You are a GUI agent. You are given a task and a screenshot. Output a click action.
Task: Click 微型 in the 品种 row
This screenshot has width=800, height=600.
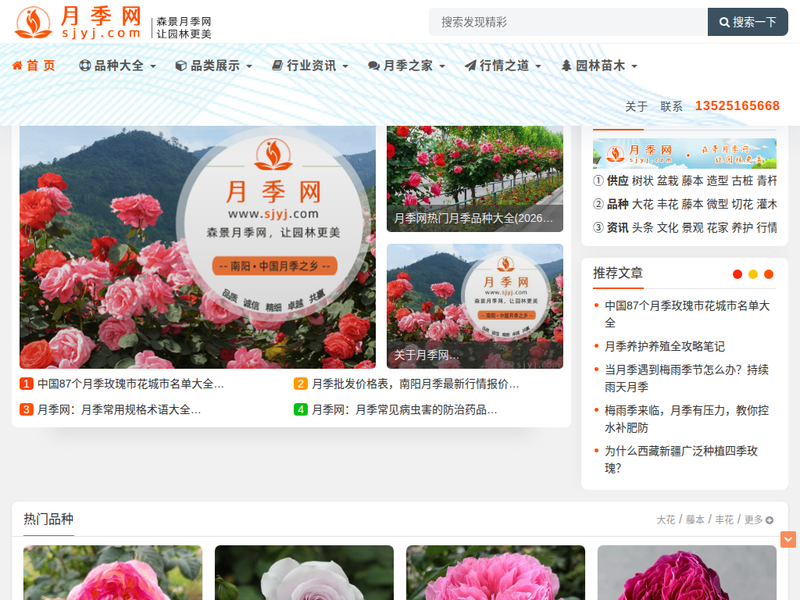click(x=717, y=204)
